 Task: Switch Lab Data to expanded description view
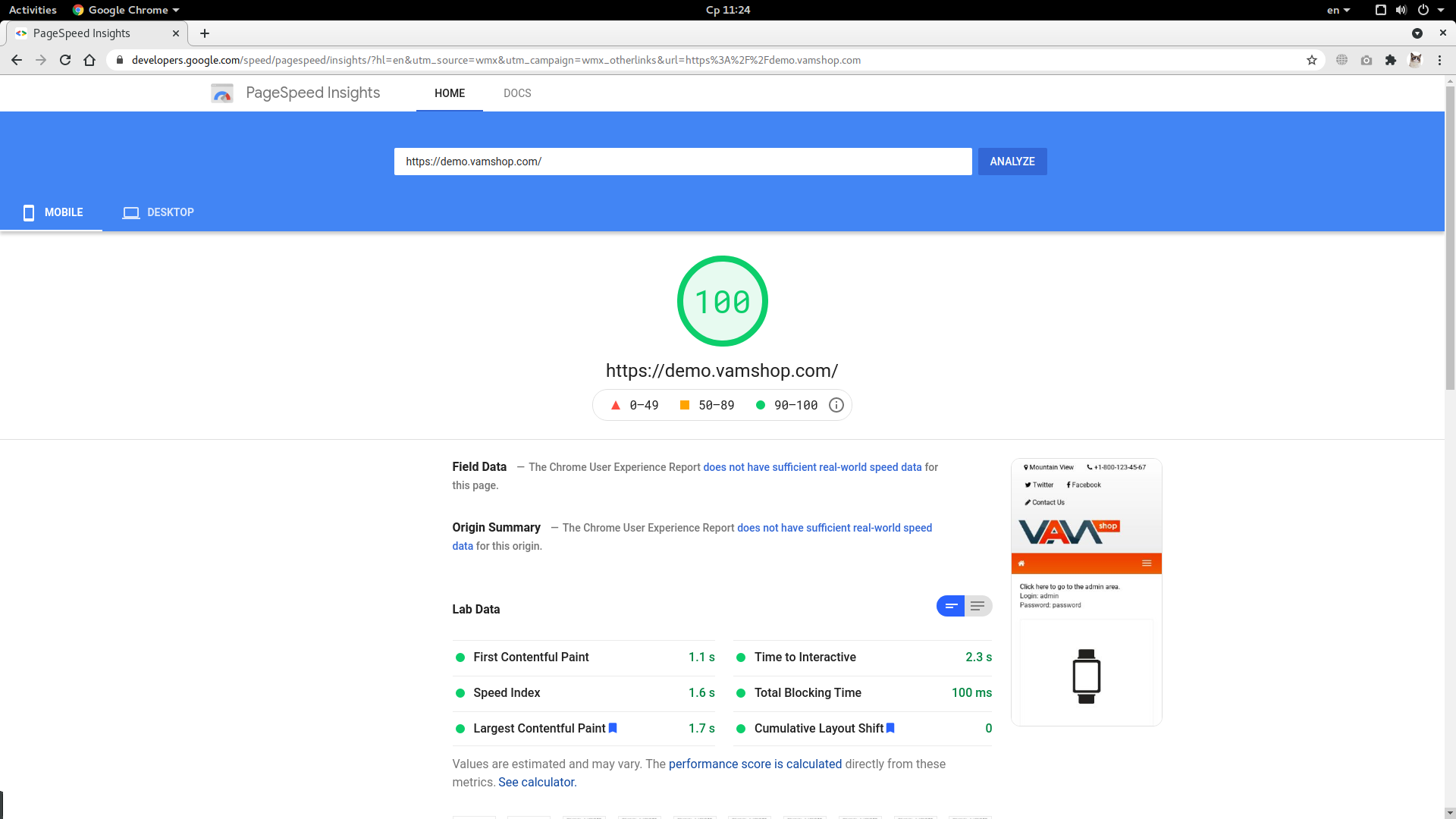coord(978,606)
